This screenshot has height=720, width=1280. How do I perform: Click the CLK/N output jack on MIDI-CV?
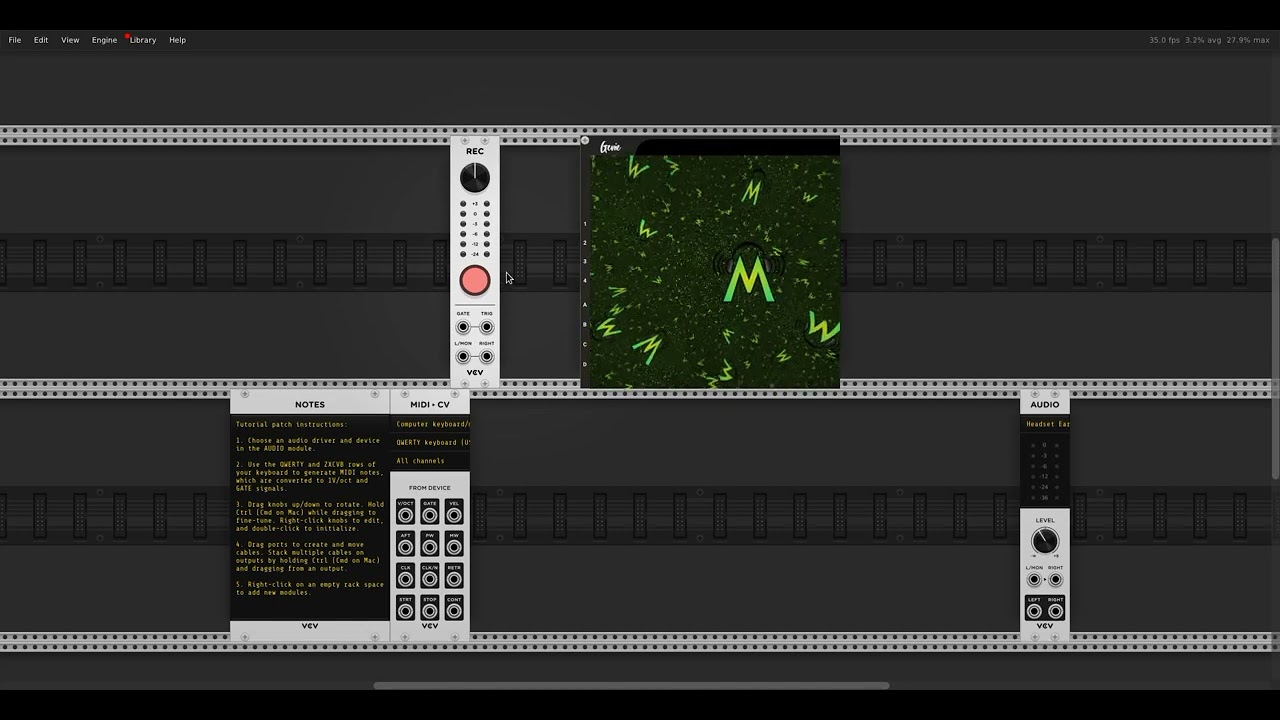tap(430, 579)
